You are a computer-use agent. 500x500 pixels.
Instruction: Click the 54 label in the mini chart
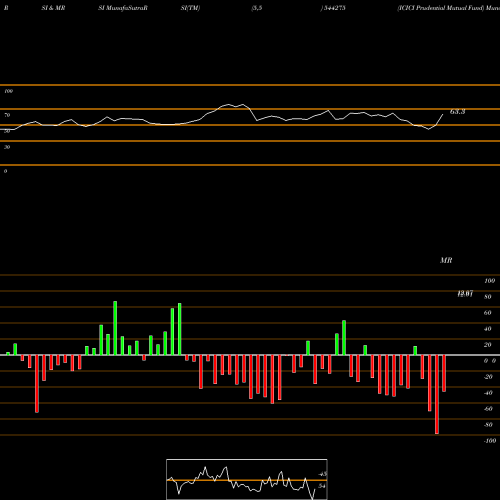pos(321,486)
